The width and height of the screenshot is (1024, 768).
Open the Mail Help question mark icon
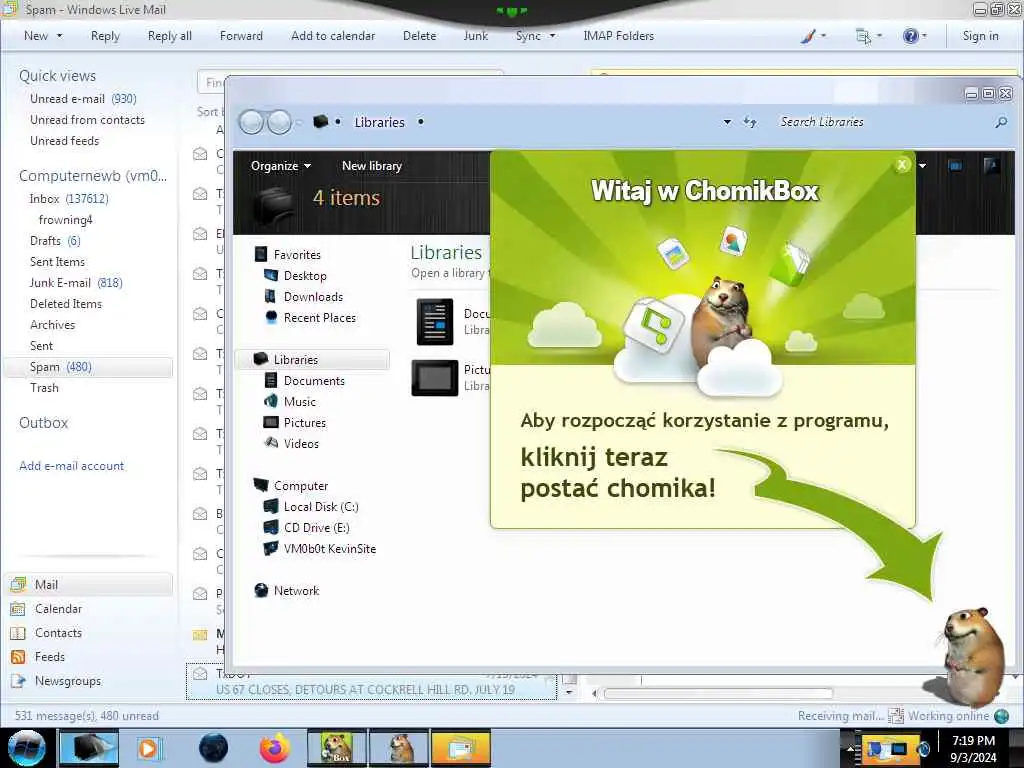910,36
